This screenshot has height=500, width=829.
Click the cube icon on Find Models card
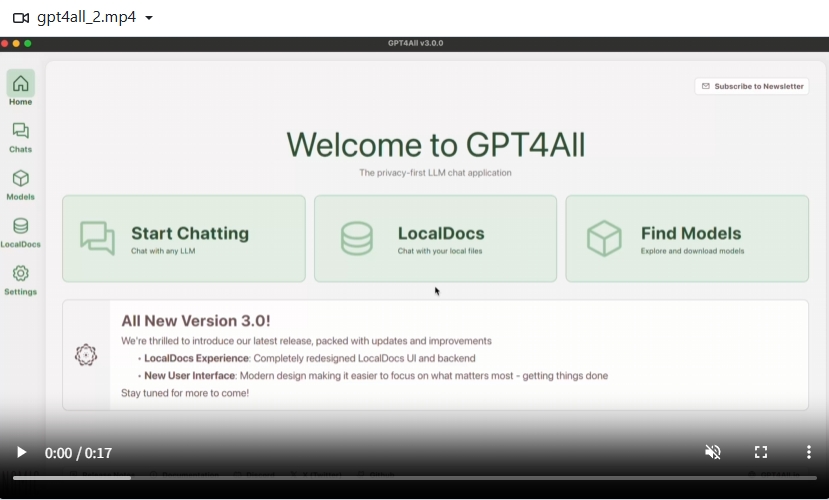coord(604,238)
